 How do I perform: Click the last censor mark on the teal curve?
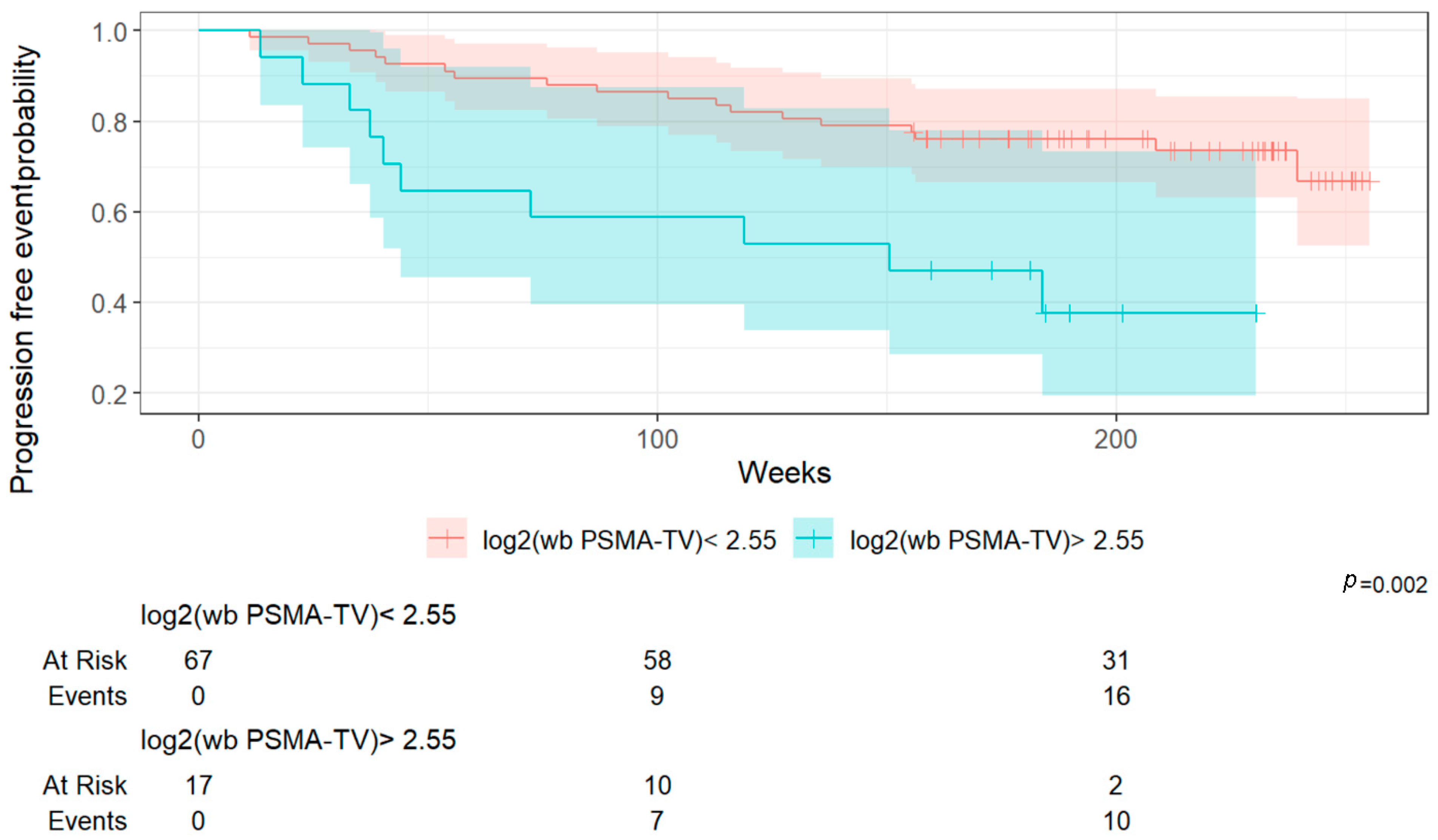point(1256,314)
